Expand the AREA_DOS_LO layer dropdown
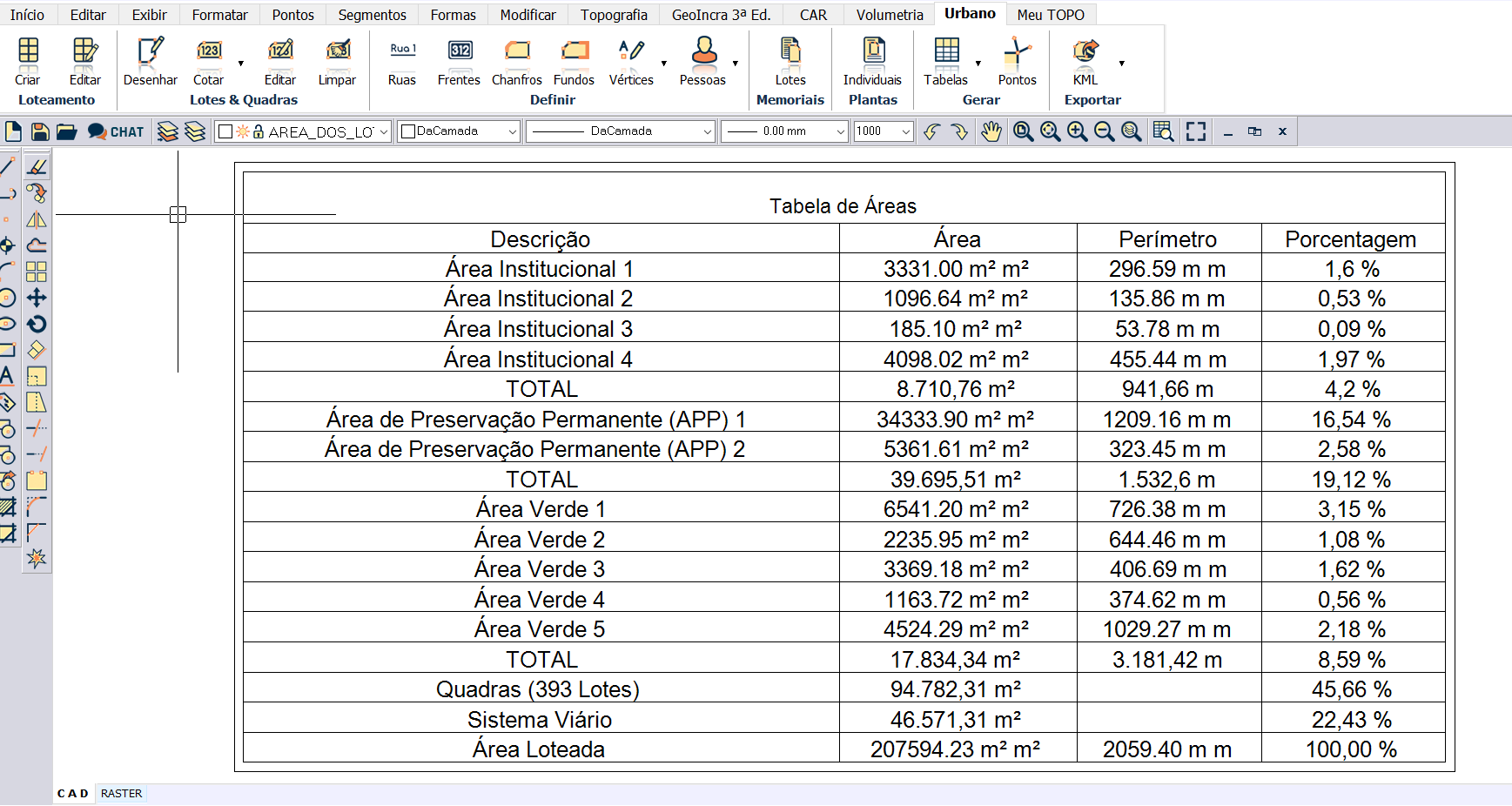The image size is (1512, 806). click(x=384, y=131)
